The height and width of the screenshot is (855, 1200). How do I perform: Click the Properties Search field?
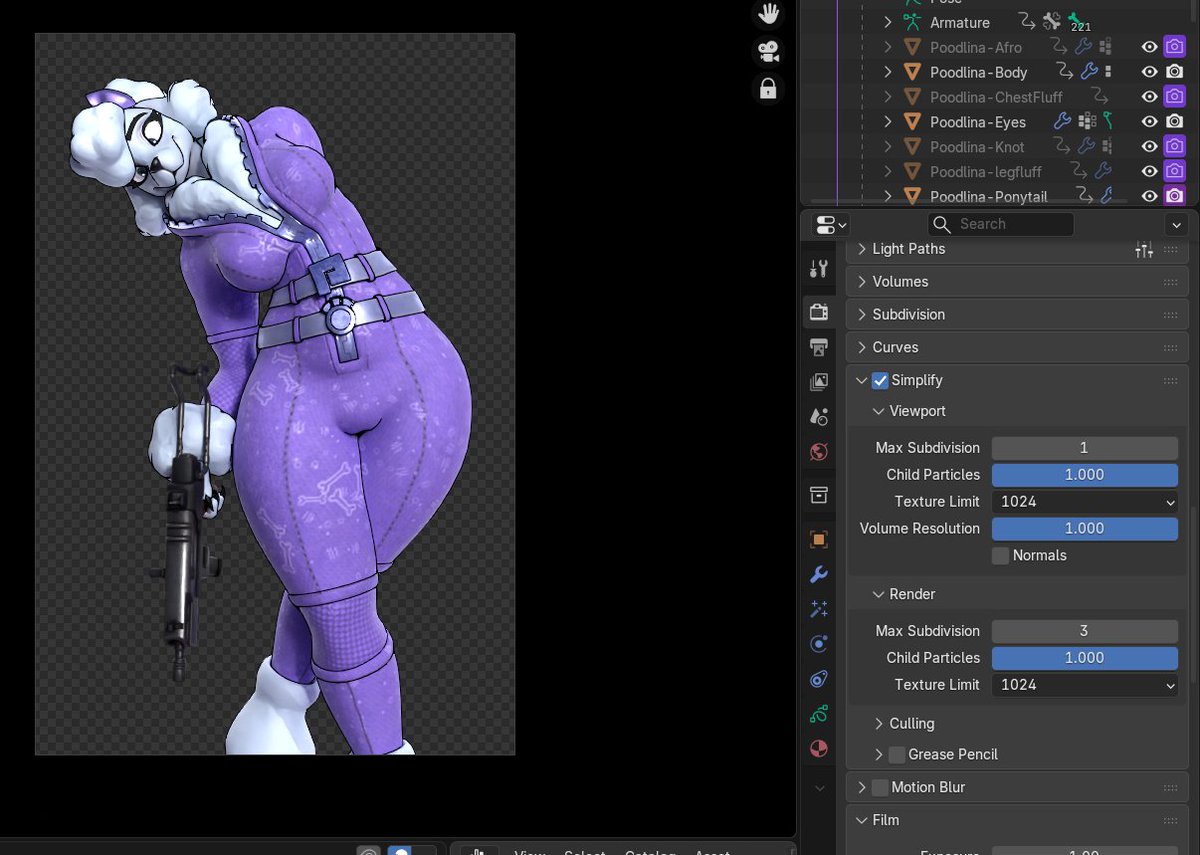(x=1001, y=224)
